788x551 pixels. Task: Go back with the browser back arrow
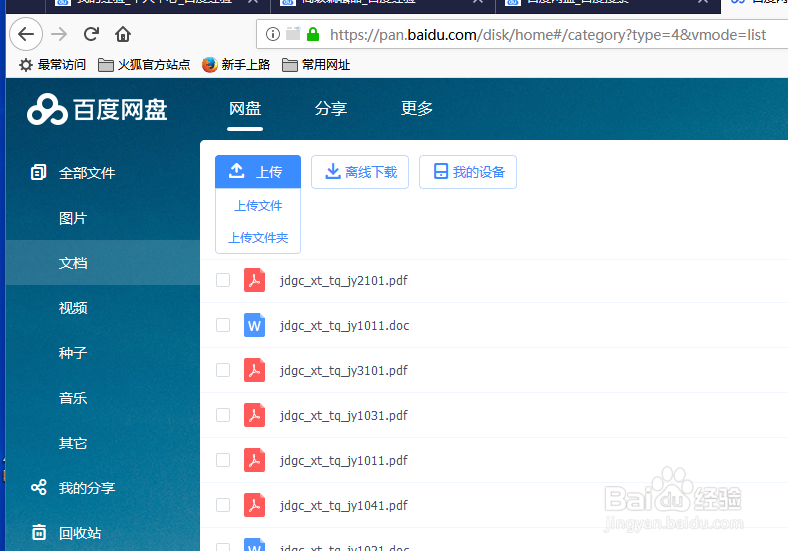pyautogui.click(x=26, y=34)
